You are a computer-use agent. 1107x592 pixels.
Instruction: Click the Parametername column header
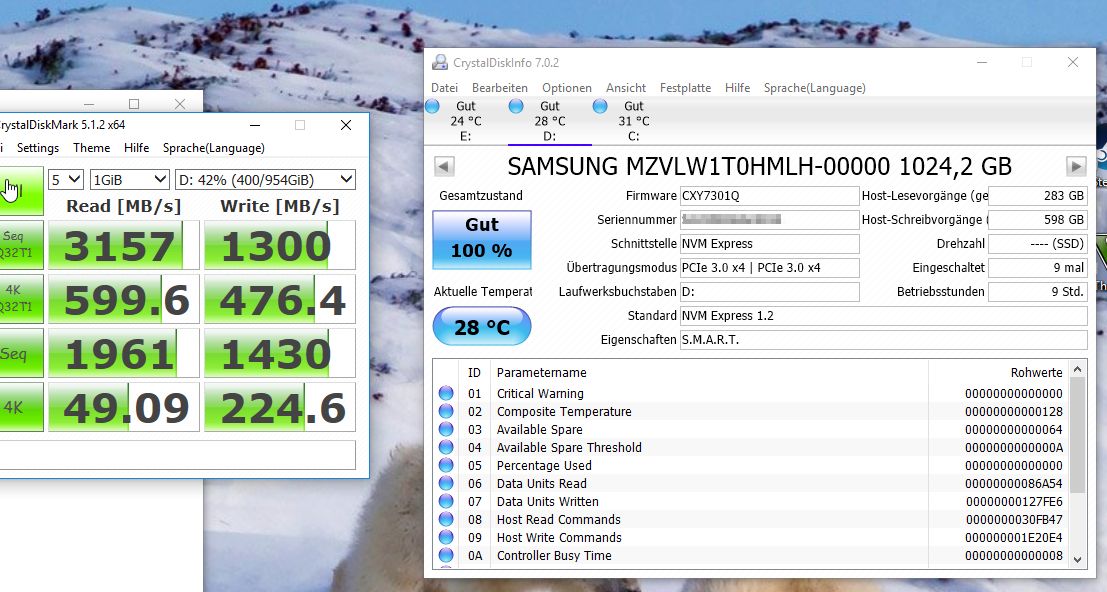pos(710,373)
